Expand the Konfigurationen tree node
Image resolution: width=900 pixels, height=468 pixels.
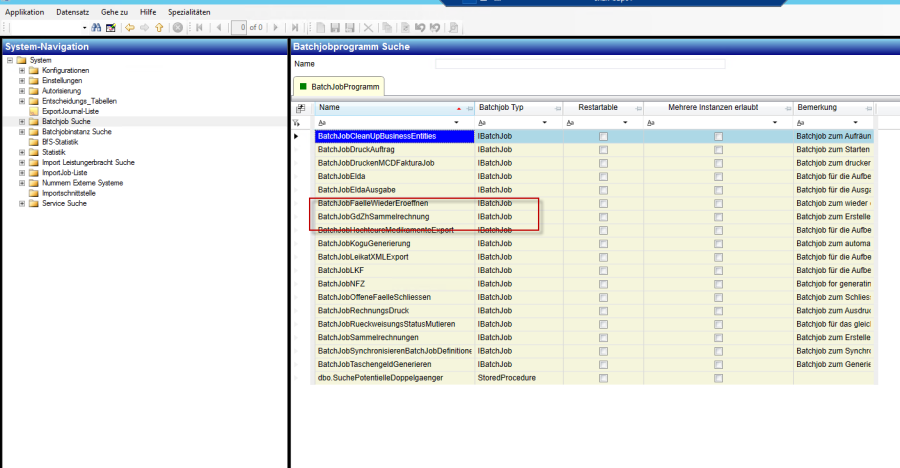pyautogui.click(x=22, y=71)
